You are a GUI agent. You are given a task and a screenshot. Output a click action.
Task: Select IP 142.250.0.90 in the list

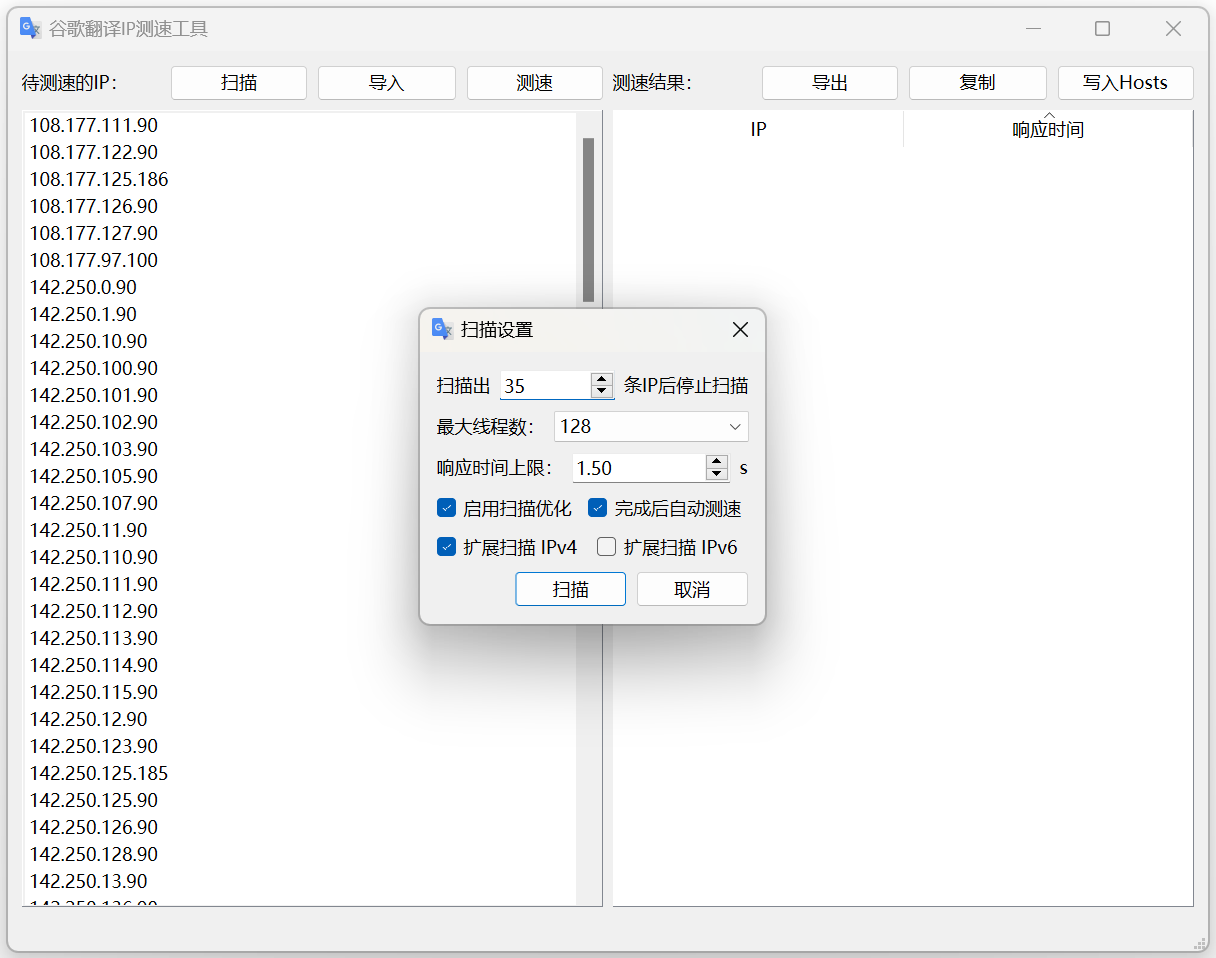(x=83, y=287)
